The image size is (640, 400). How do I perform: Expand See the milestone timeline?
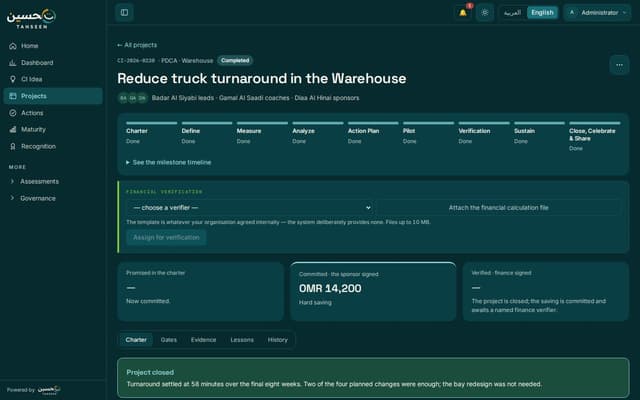[169, 162]
